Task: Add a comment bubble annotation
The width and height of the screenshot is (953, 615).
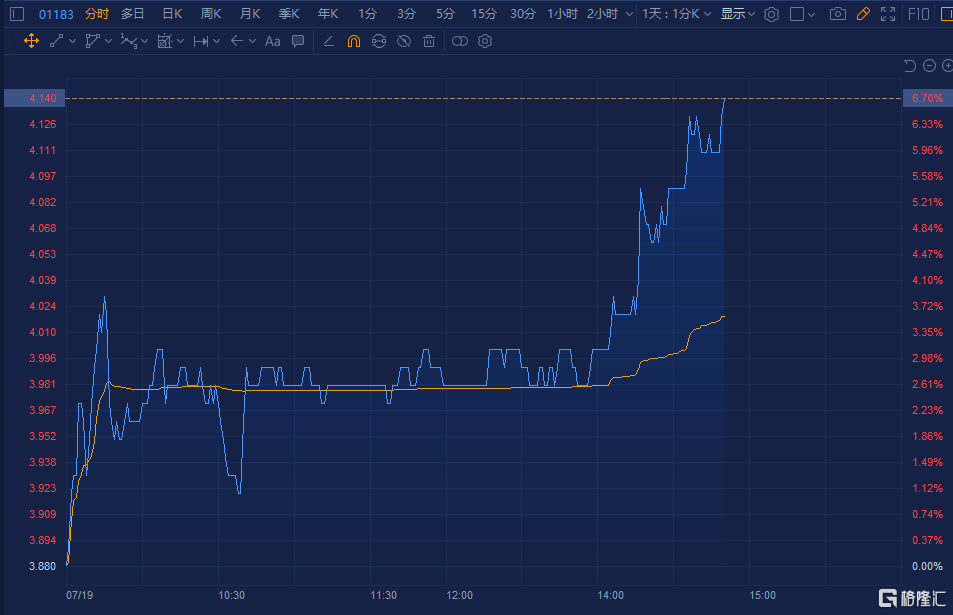Action: coord(298,41)
